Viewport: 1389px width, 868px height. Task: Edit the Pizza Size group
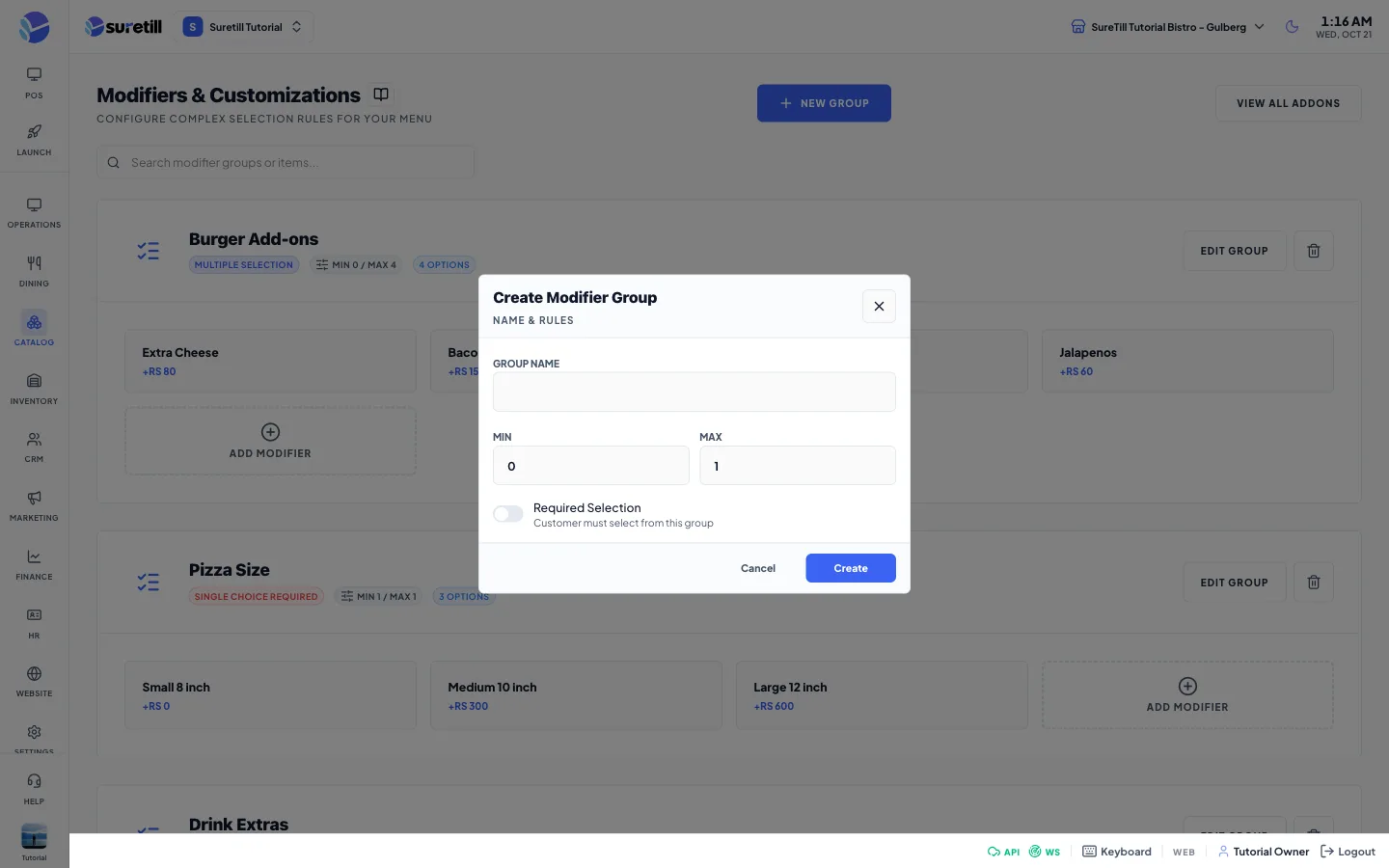1234,583
